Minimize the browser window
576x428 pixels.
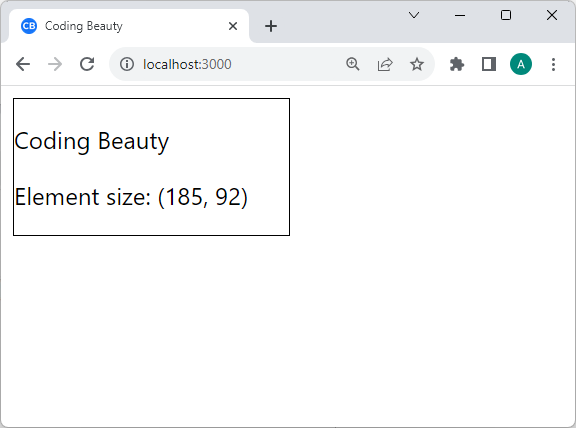[460, 15]
